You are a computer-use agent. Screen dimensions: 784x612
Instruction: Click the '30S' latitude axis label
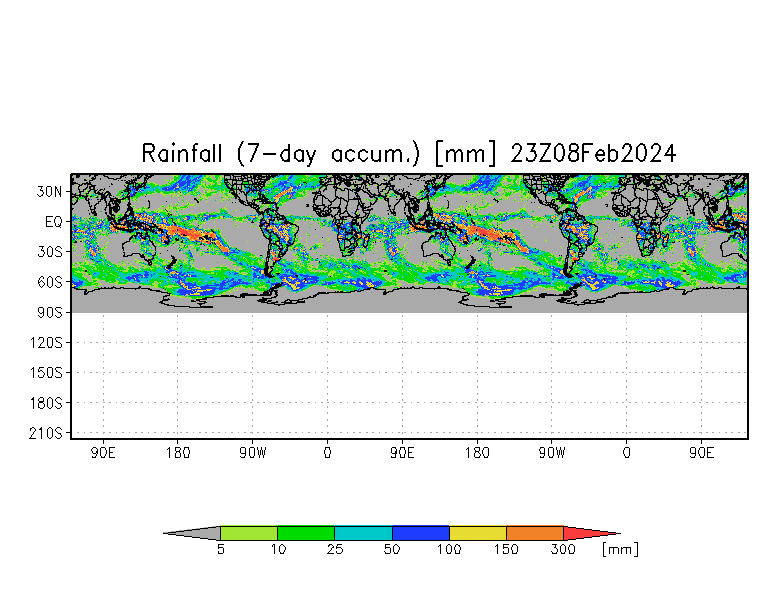[x=50, y=252]
